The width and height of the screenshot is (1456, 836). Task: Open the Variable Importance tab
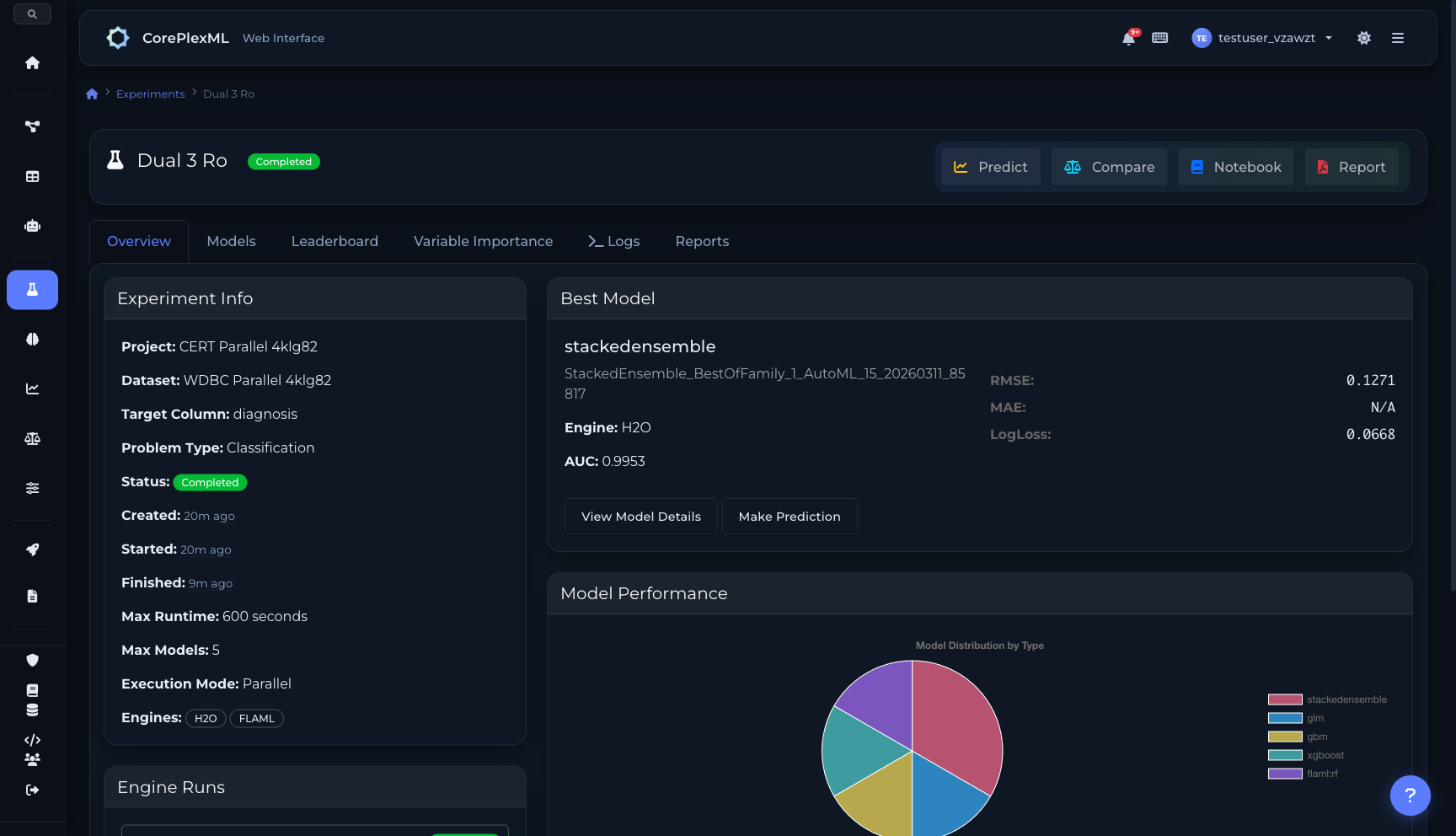click(x=483, y=241)
